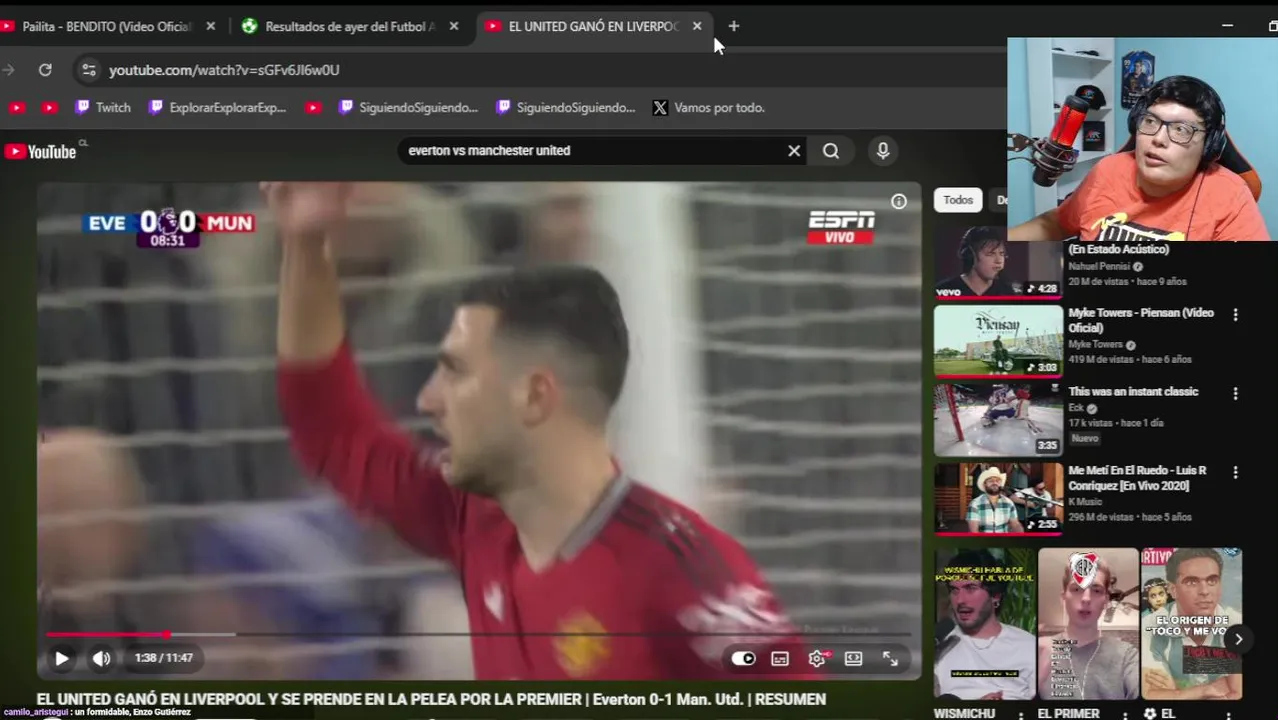Reload the page with refresh icon
Image resolution: width=1278 pixels, height=720 pixels.
pos(45,70)
